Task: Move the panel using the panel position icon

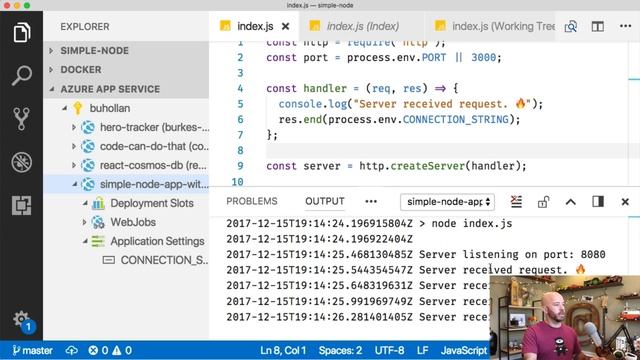Action: tap(598, 202)
